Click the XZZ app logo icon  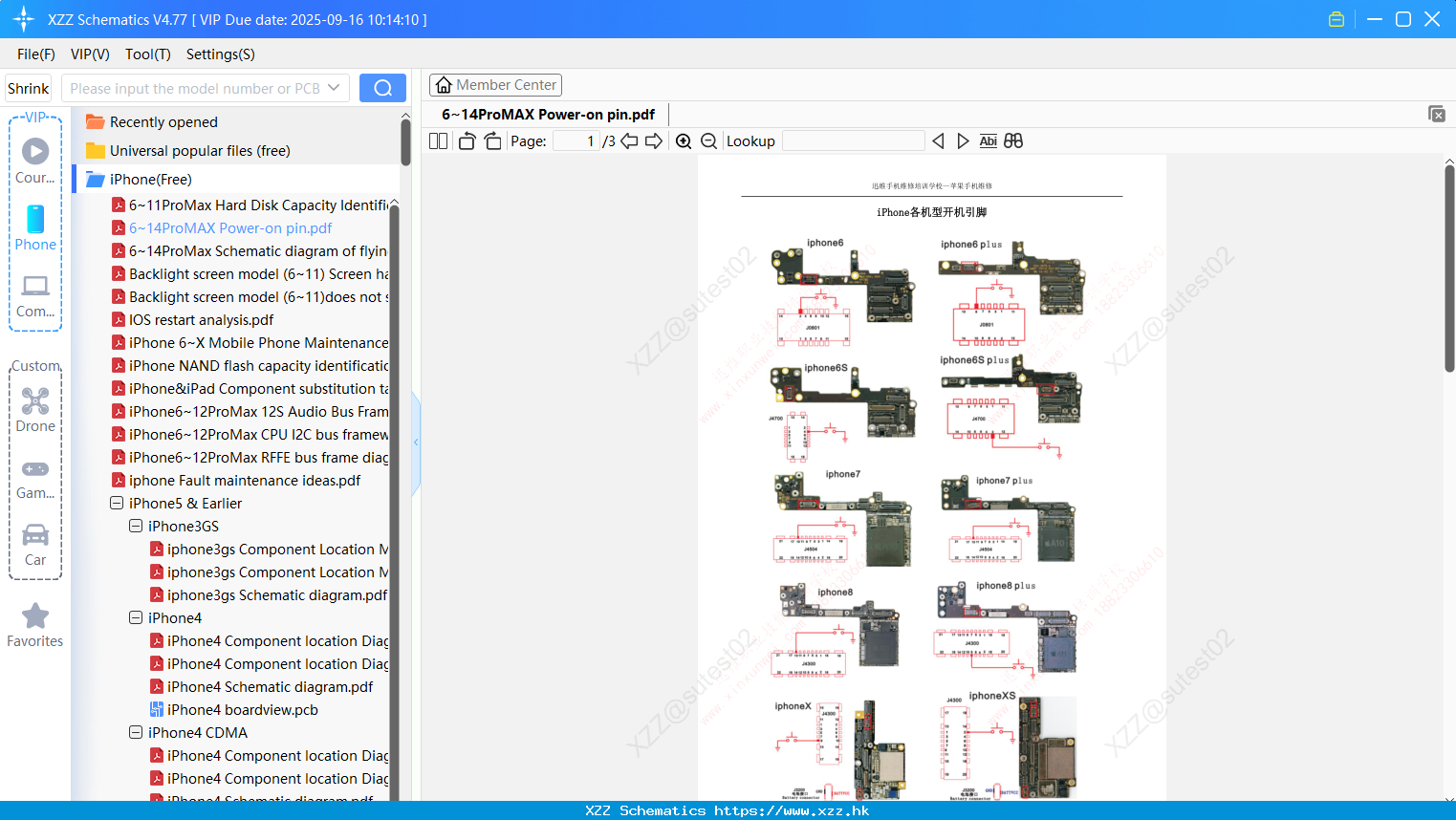(23, 19)
